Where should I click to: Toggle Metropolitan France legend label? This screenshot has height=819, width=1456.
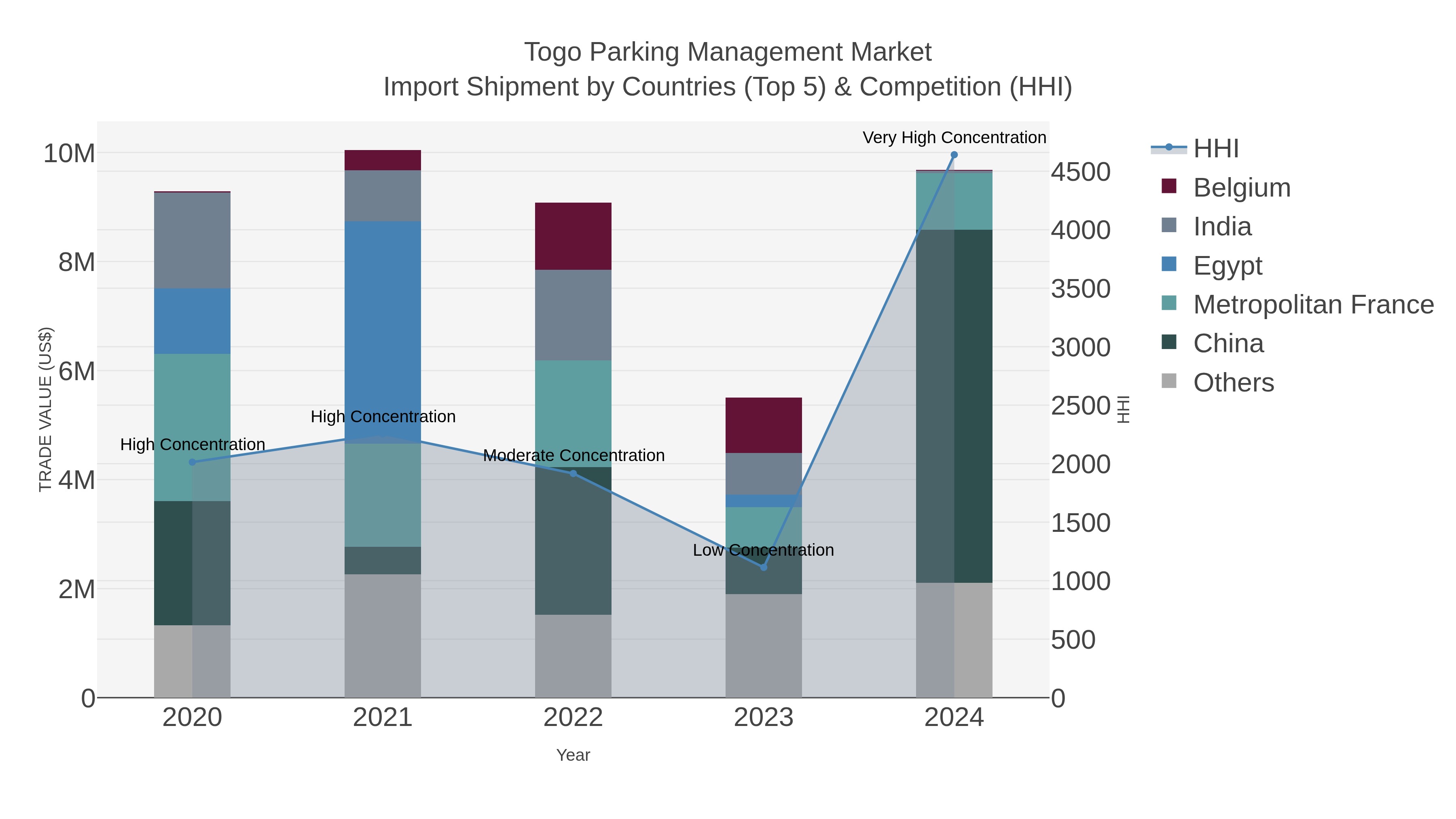click(1314, 305)
